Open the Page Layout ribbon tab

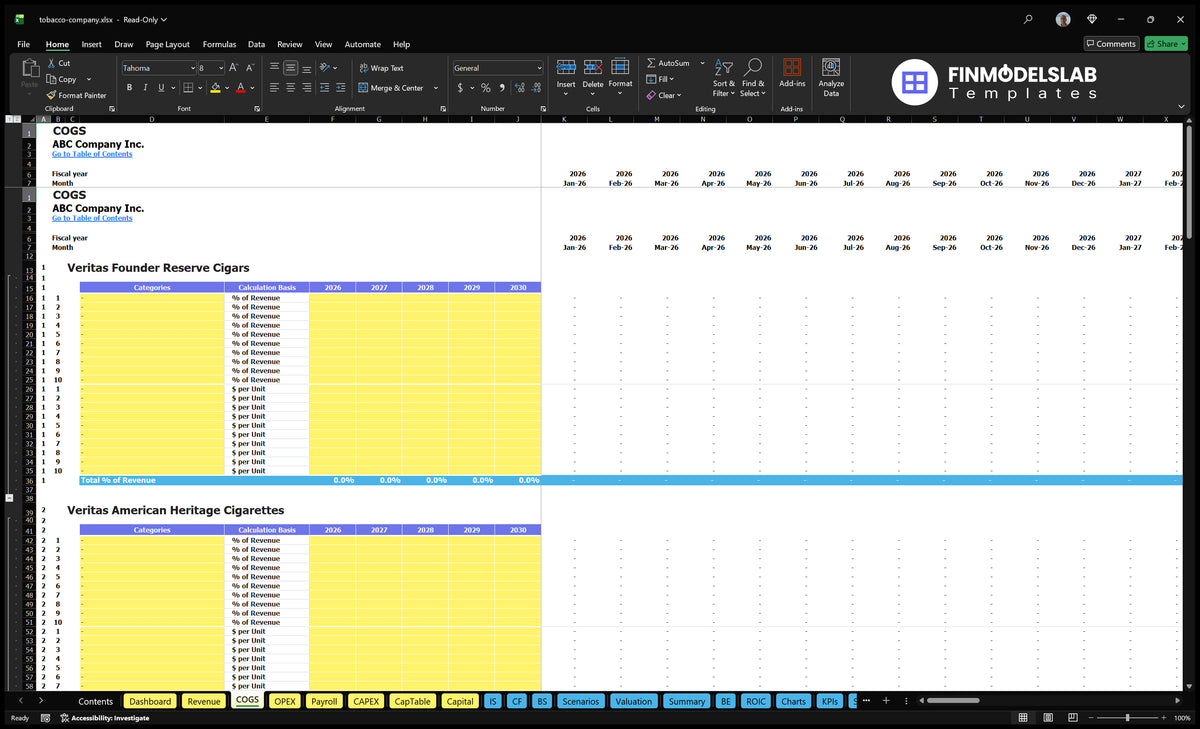(x=167, y=44)
